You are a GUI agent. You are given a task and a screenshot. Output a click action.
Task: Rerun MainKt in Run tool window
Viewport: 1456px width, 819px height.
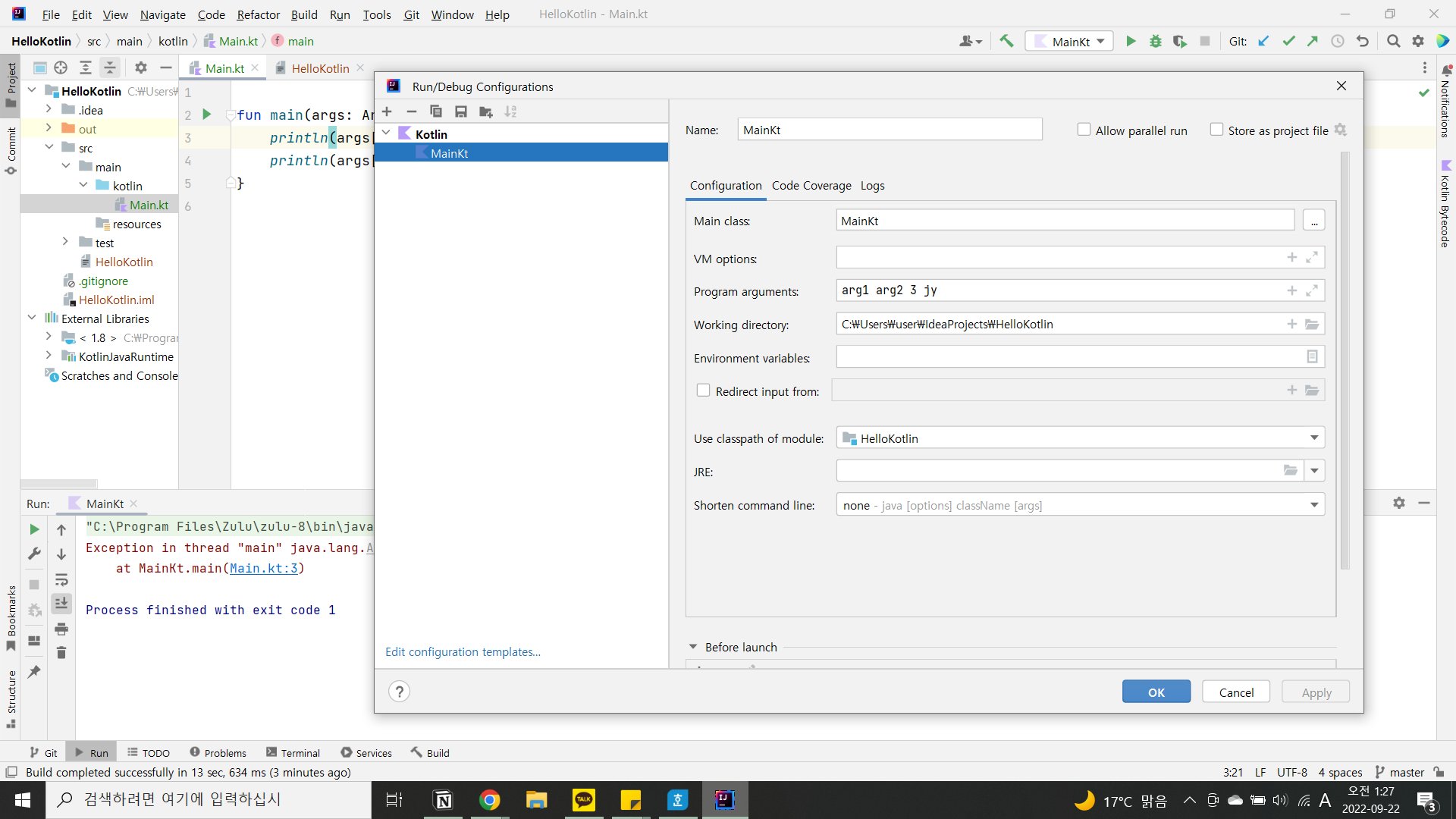point(34,529)
